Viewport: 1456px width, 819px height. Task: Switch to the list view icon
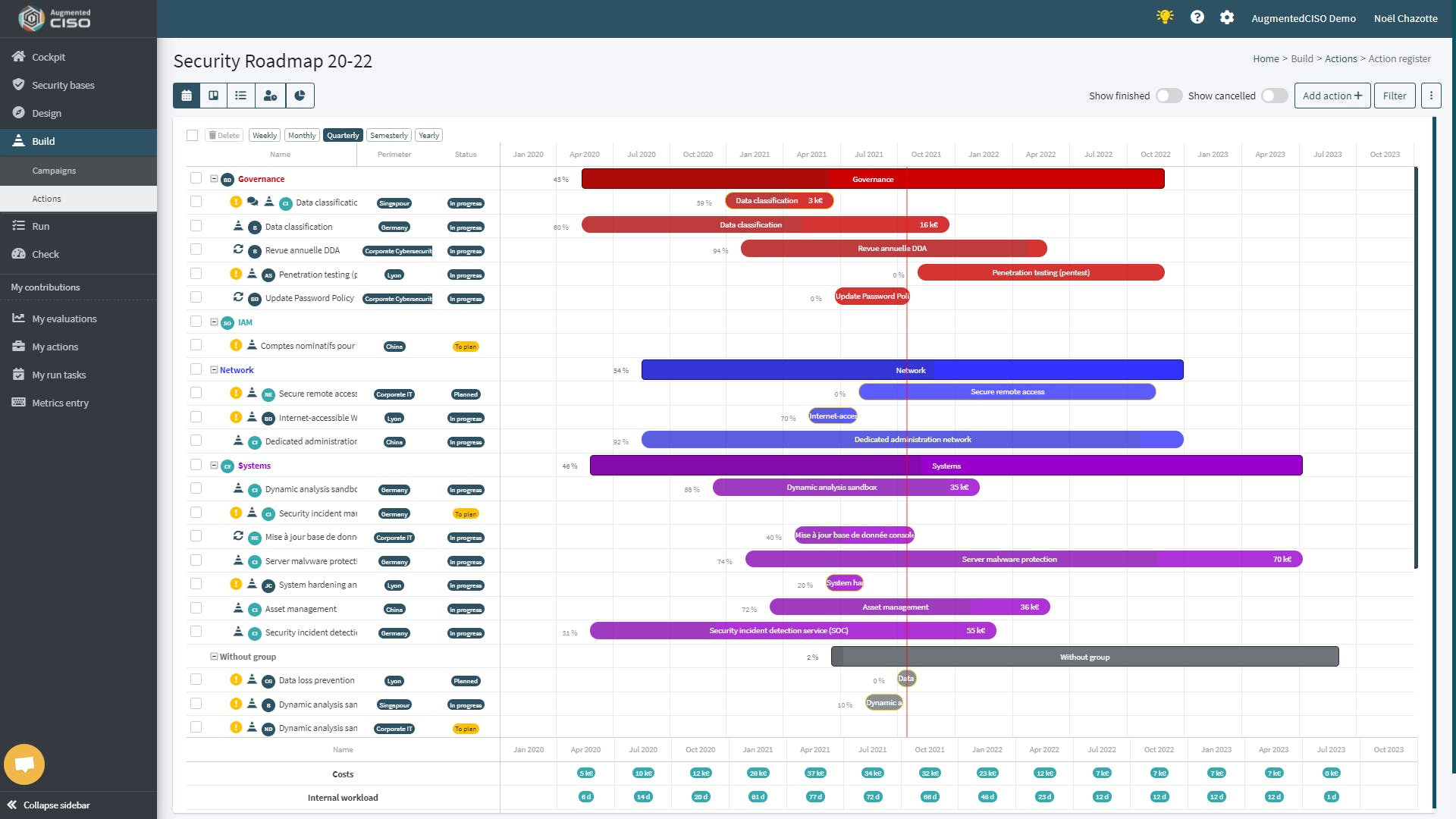241,96
